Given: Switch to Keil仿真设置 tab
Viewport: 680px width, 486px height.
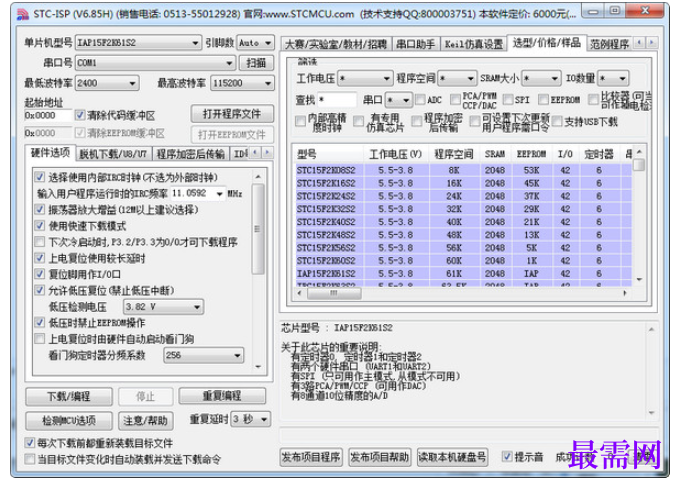Looking at the screenshot, I should coord(474,44).
